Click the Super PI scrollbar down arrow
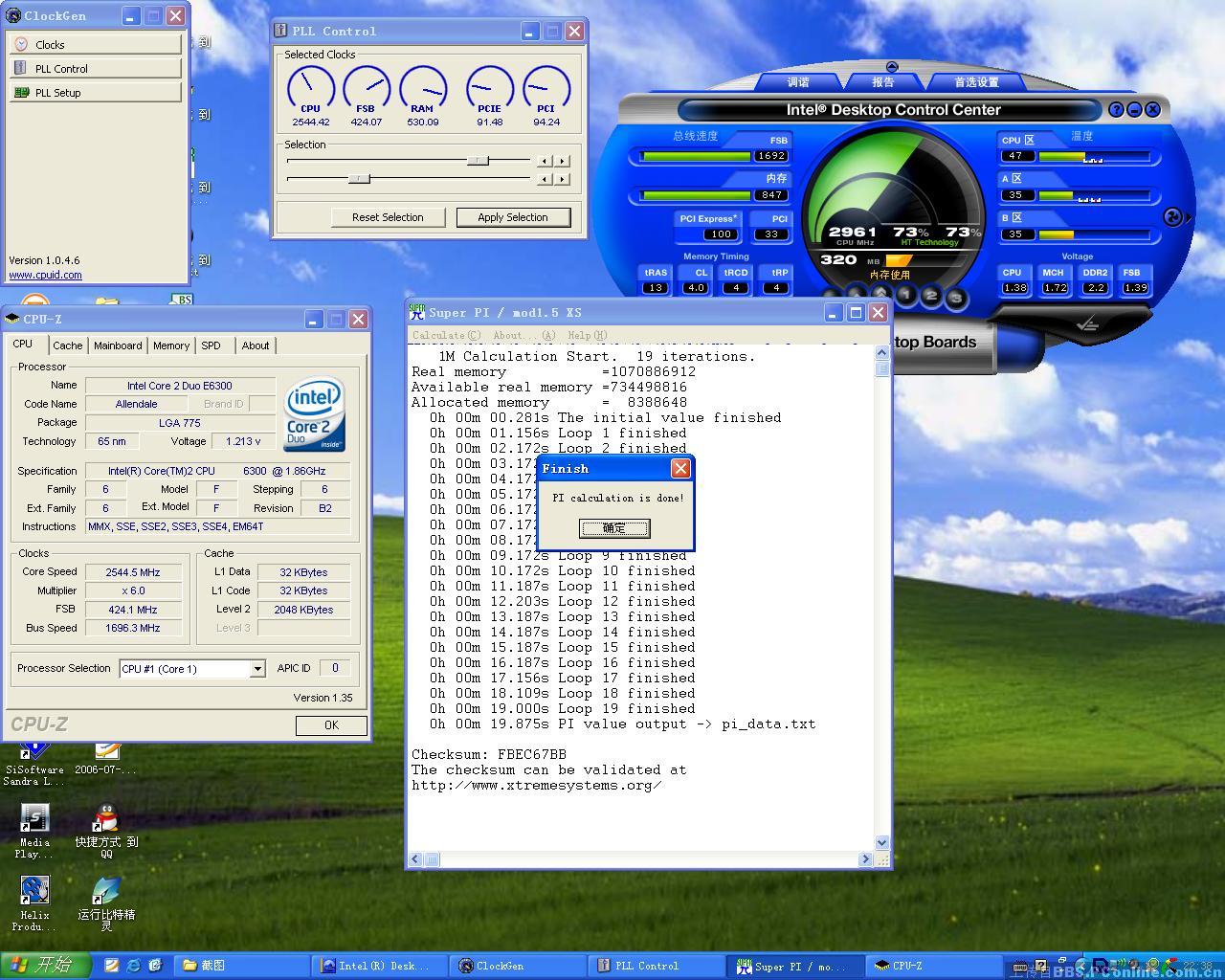The height and width of the screenshot is (980, 1225). 882,843
